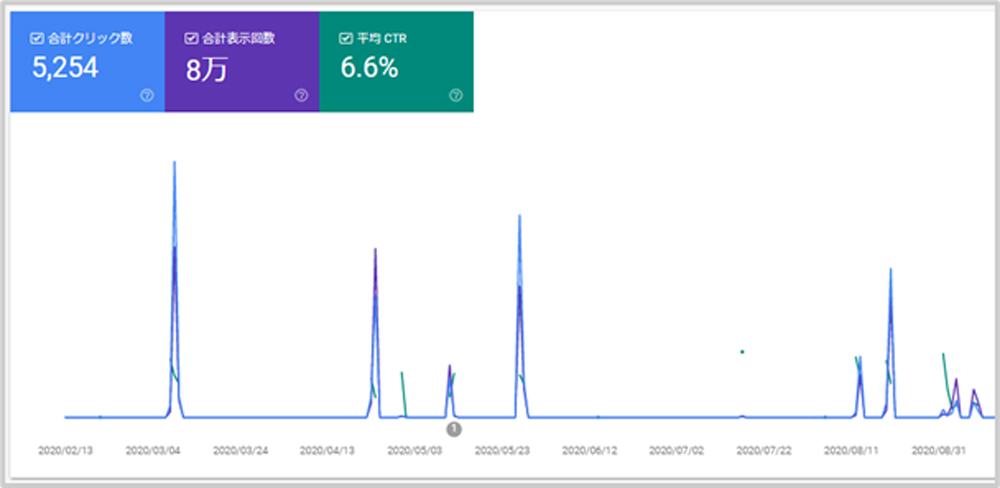
Task: Open help icon in 合計クリック数 card
Action: (147, 96)
